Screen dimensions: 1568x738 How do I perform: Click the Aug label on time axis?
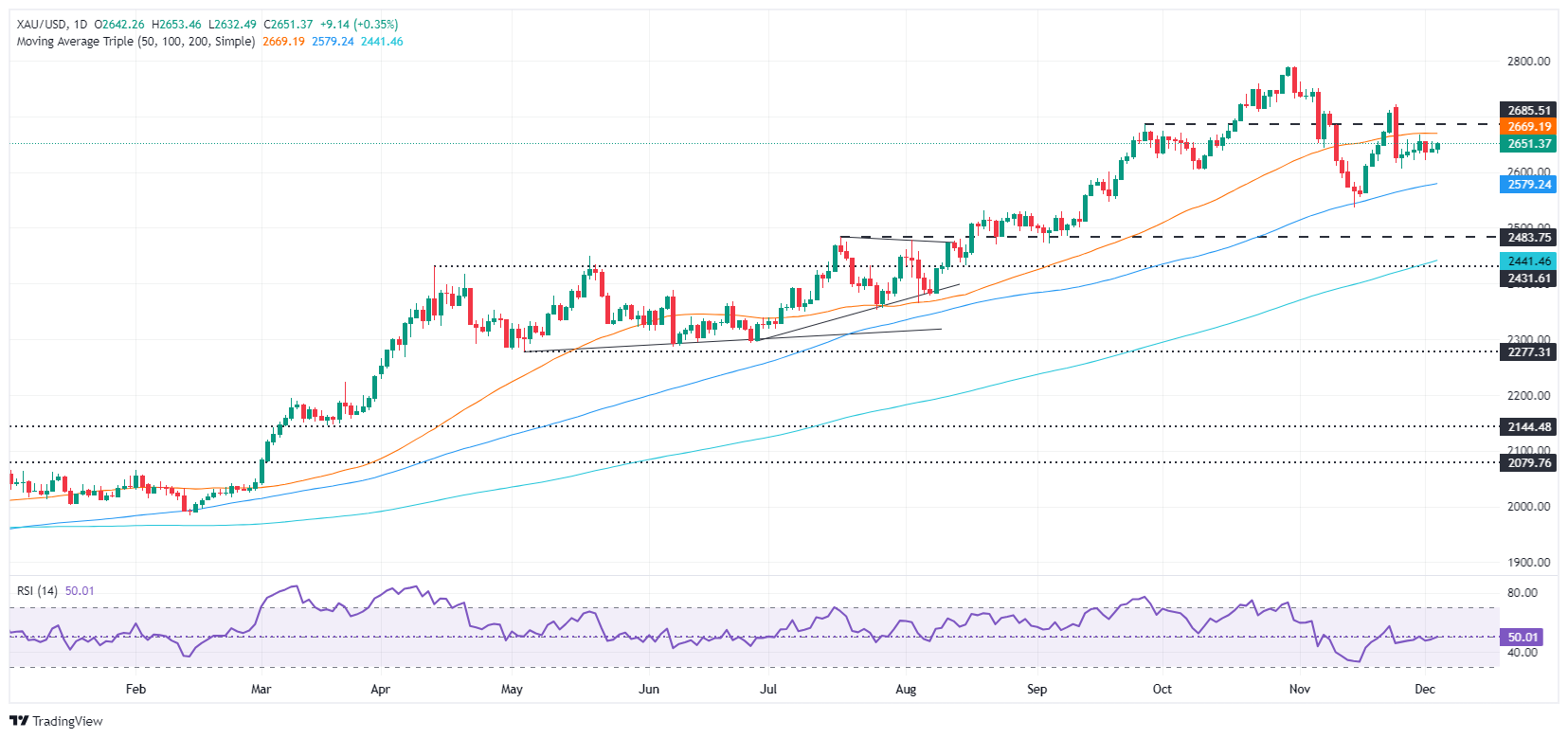(906, 690)
